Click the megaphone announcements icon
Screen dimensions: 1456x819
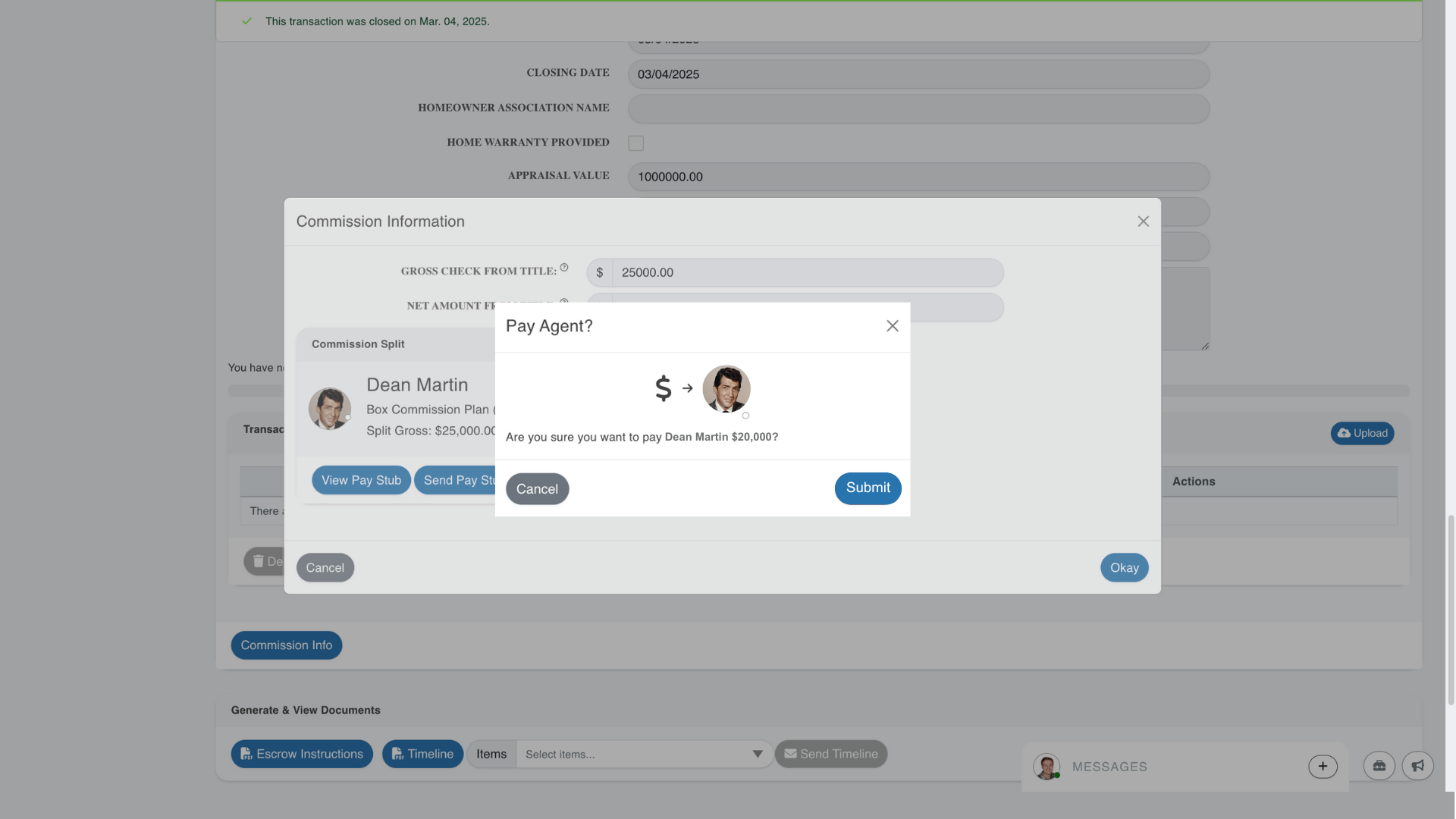coord(1418,766)
